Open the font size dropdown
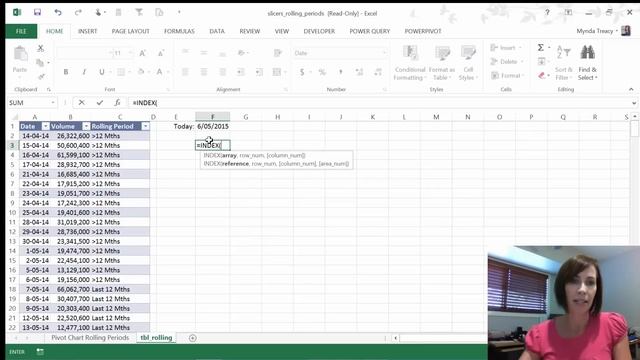 click(x=130, y=53)
